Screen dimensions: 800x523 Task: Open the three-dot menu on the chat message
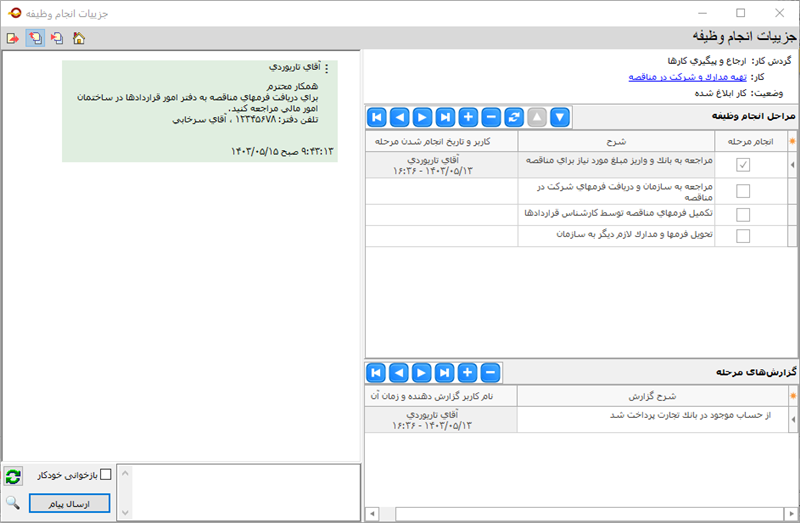coord(326,69)
